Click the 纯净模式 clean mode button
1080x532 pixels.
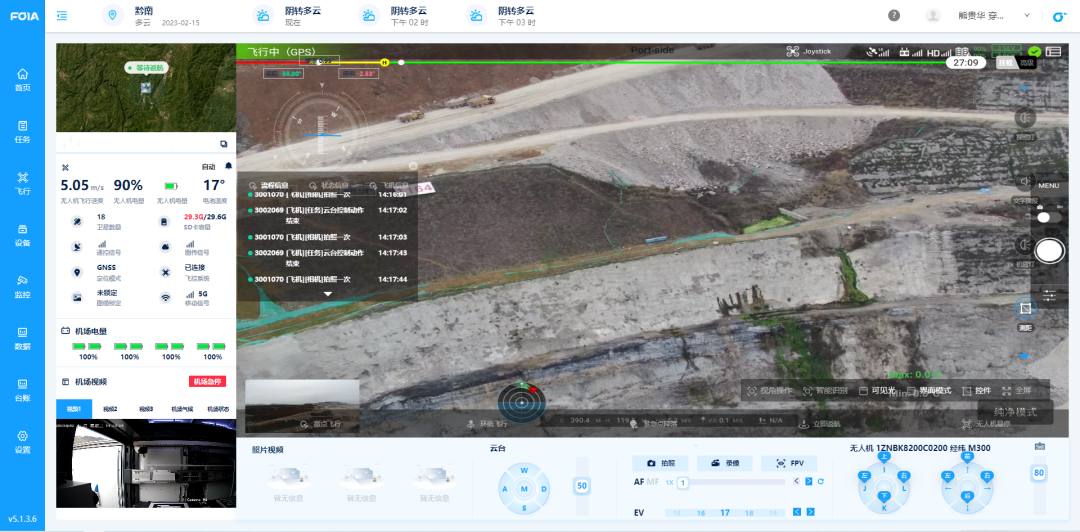(1015, 412)
